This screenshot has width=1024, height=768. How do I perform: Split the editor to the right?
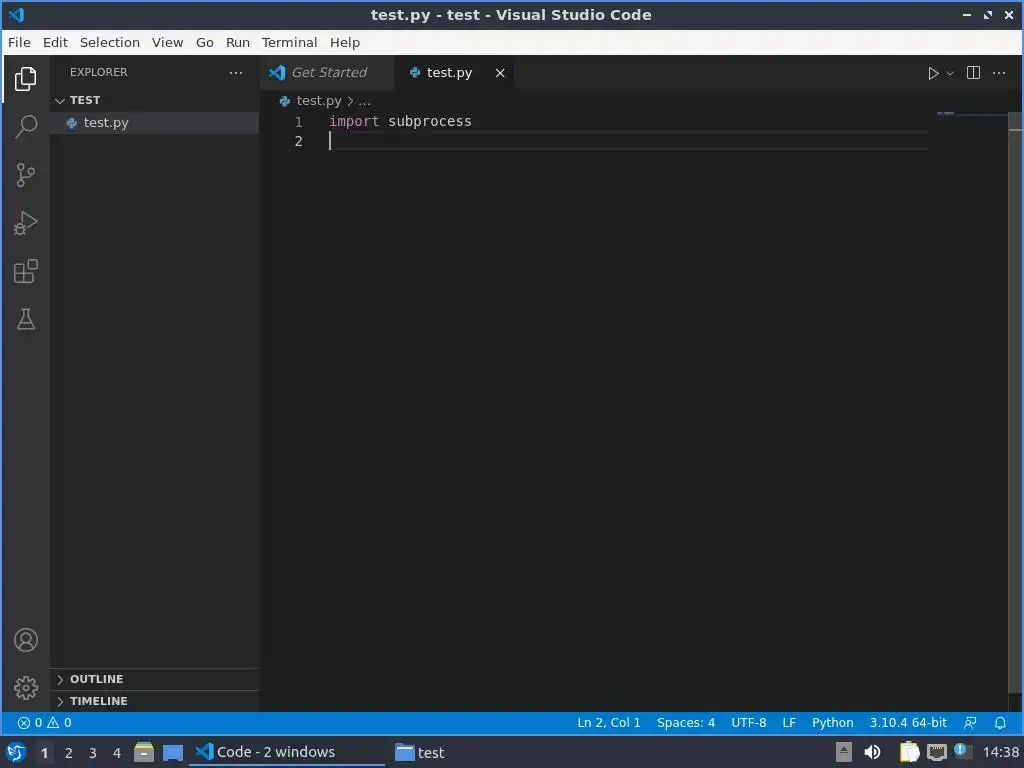click(973, 72)
